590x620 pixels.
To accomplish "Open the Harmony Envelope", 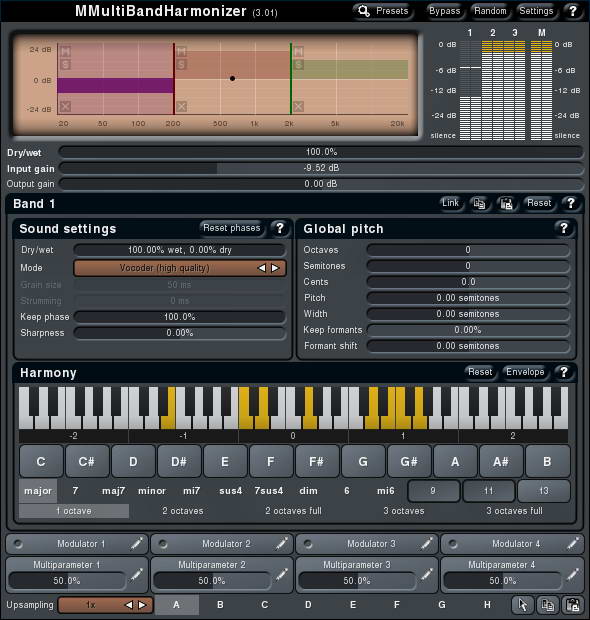I will (x=525, y=372).
